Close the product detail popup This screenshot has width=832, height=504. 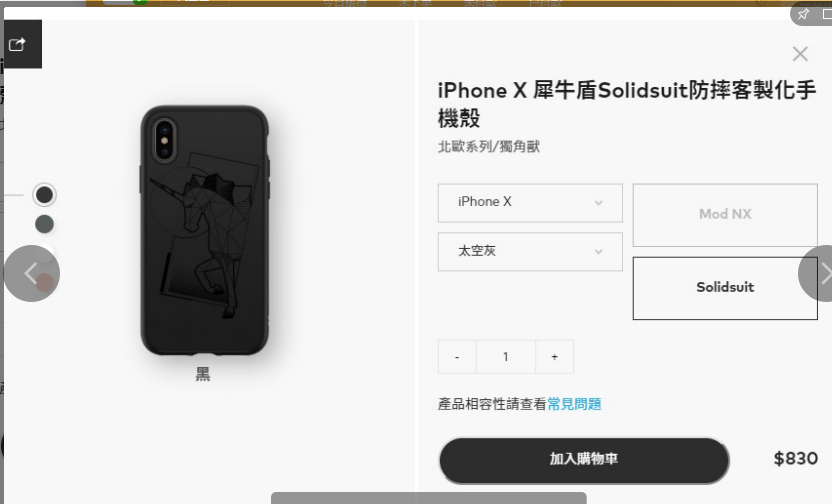click(800, 54)
